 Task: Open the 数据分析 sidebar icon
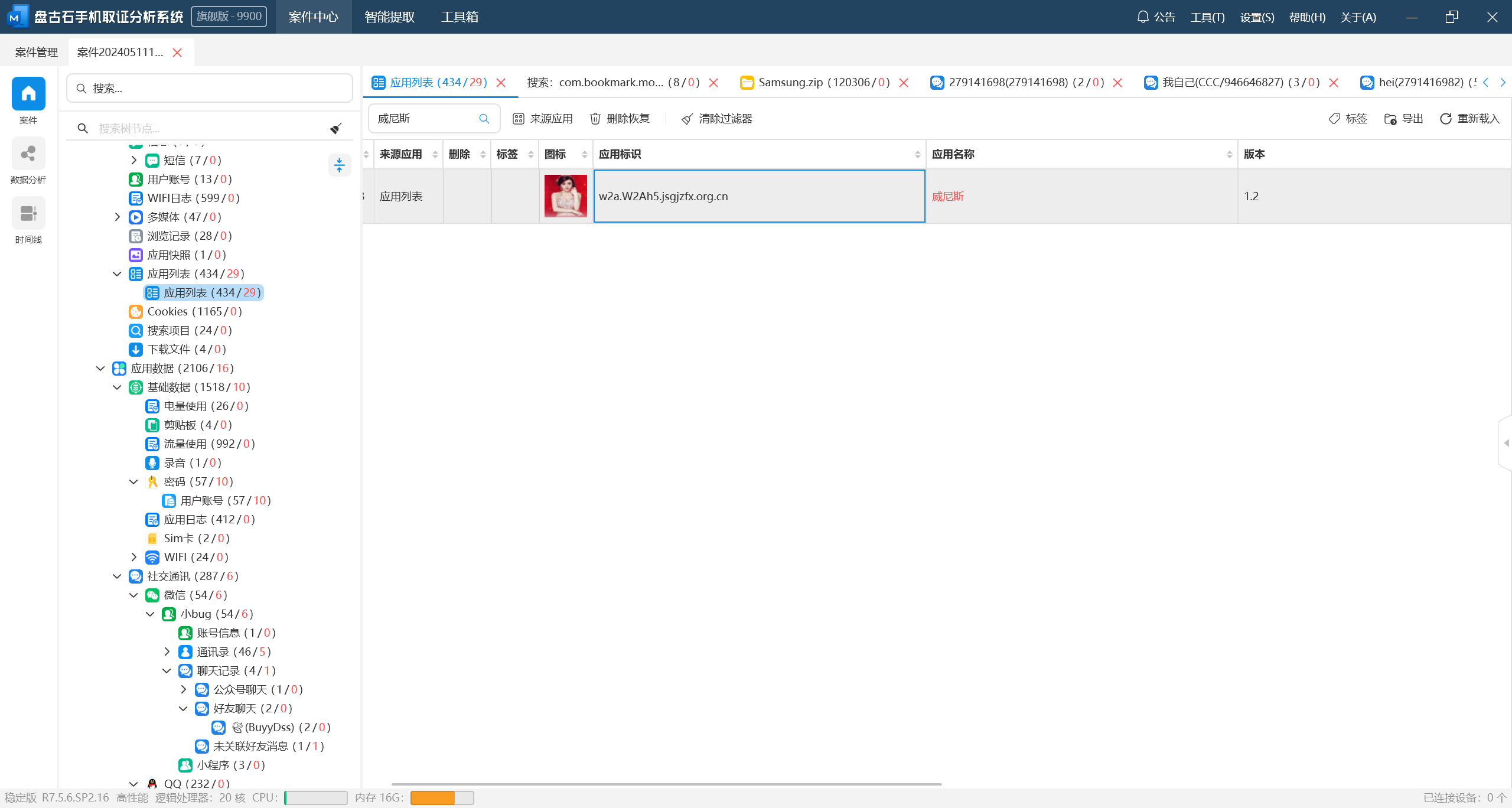pos(28,154)
